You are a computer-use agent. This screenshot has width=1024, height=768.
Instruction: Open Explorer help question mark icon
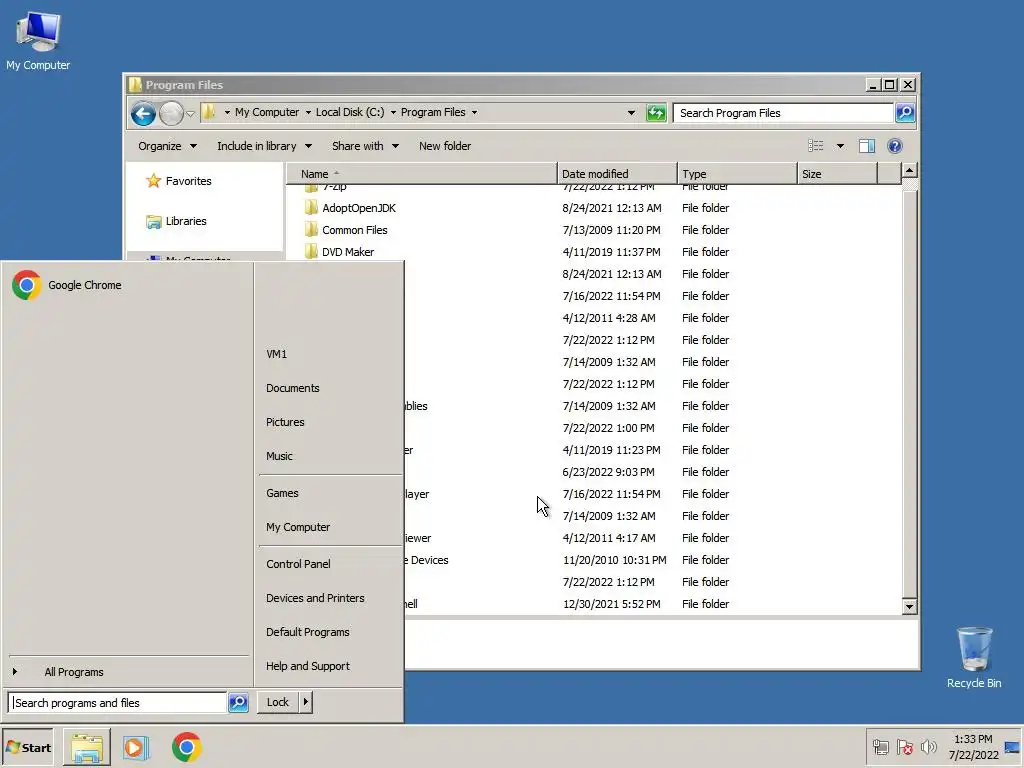tap(895, 146)
